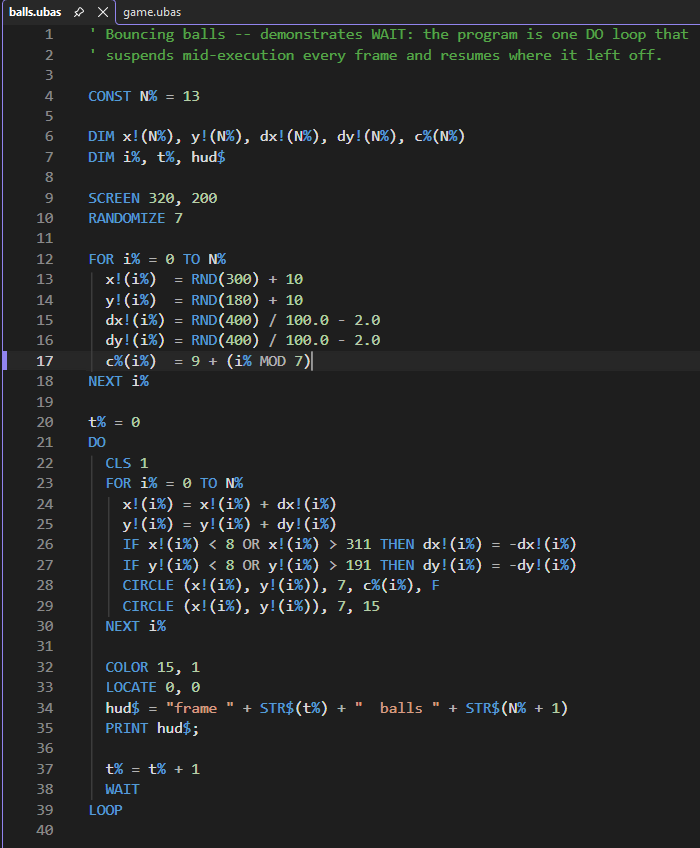Pin the balls.ubas tab
The image size is (700, 848).
[79, 12]
